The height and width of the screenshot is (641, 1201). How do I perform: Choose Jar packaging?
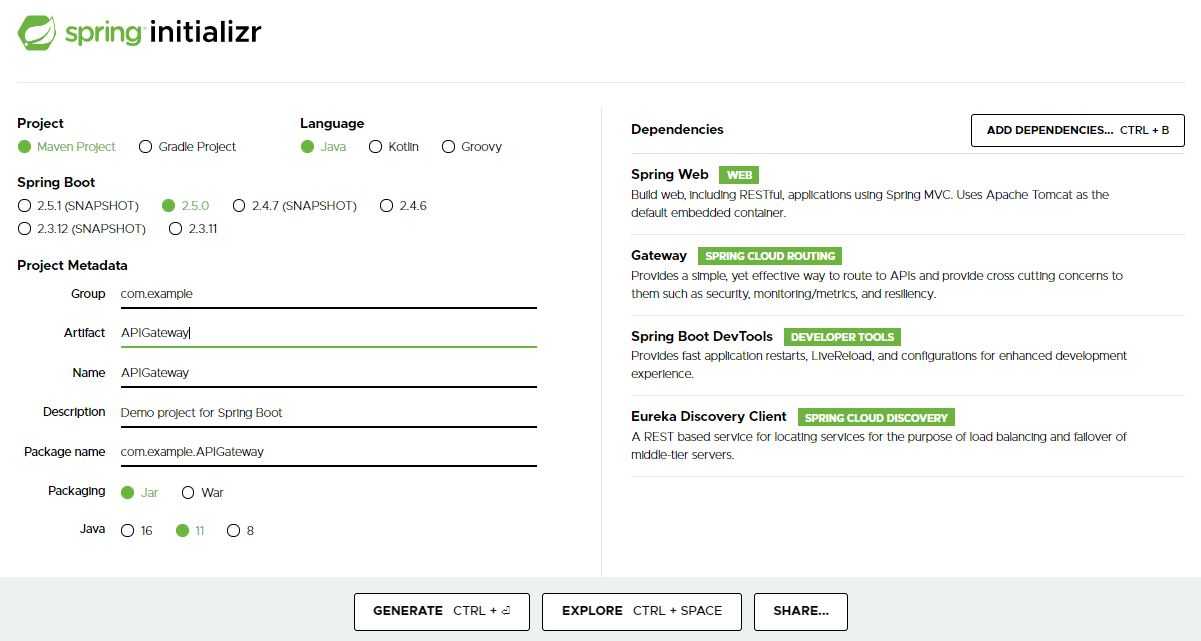click(x=139, y=493)
